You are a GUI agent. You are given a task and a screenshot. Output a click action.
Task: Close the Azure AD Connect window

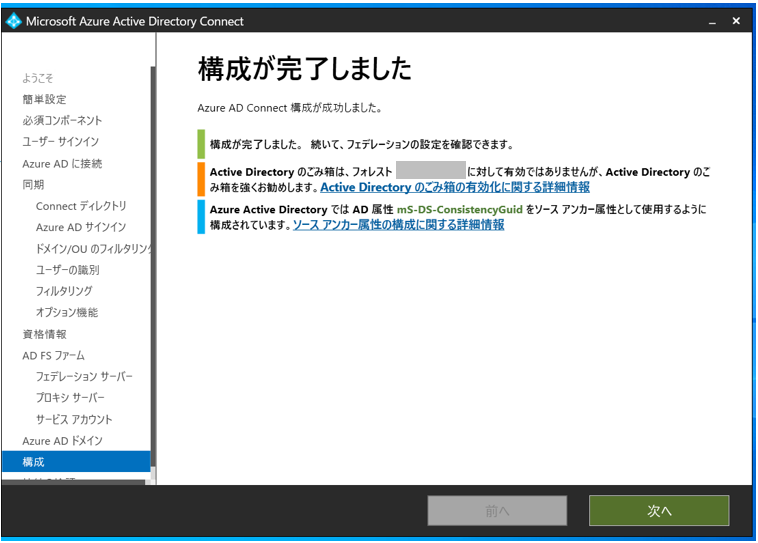point(736,21)
